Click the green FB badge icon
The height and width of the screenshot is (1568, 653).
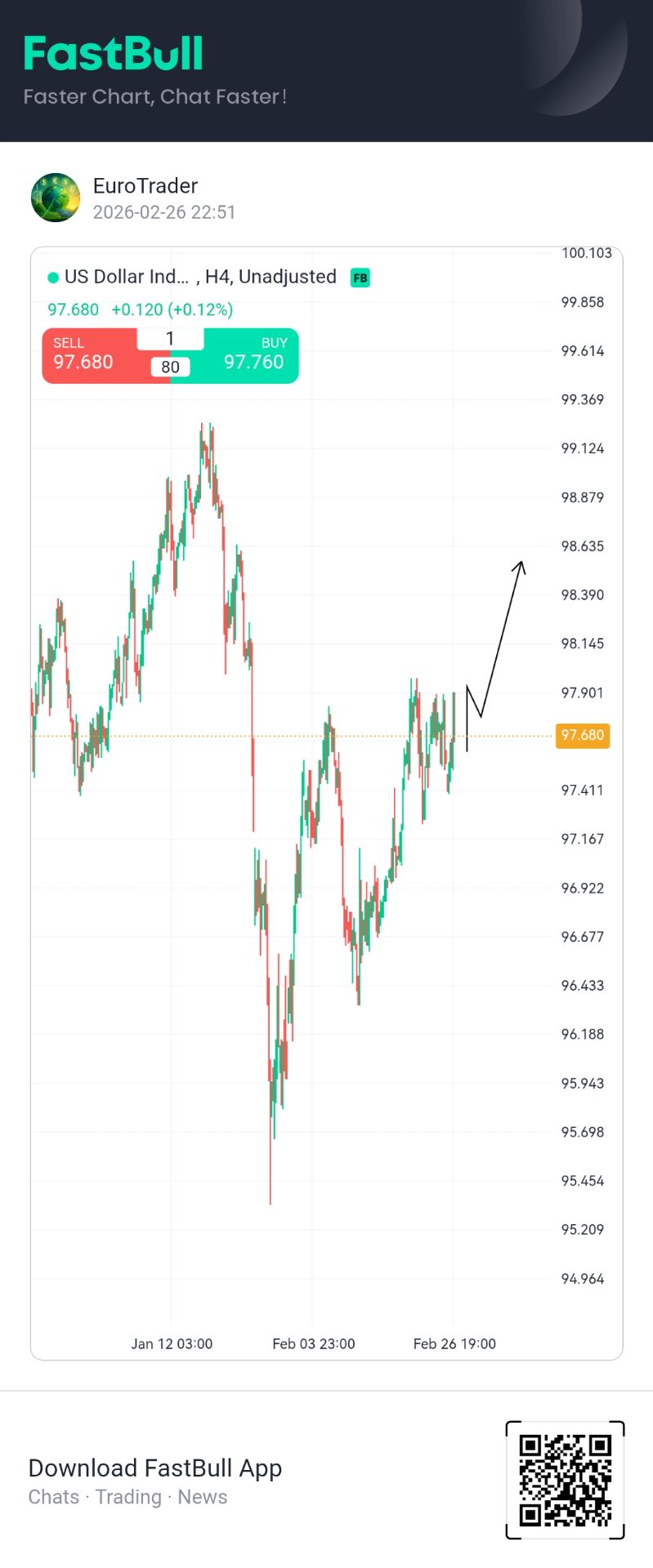(360, 278)
